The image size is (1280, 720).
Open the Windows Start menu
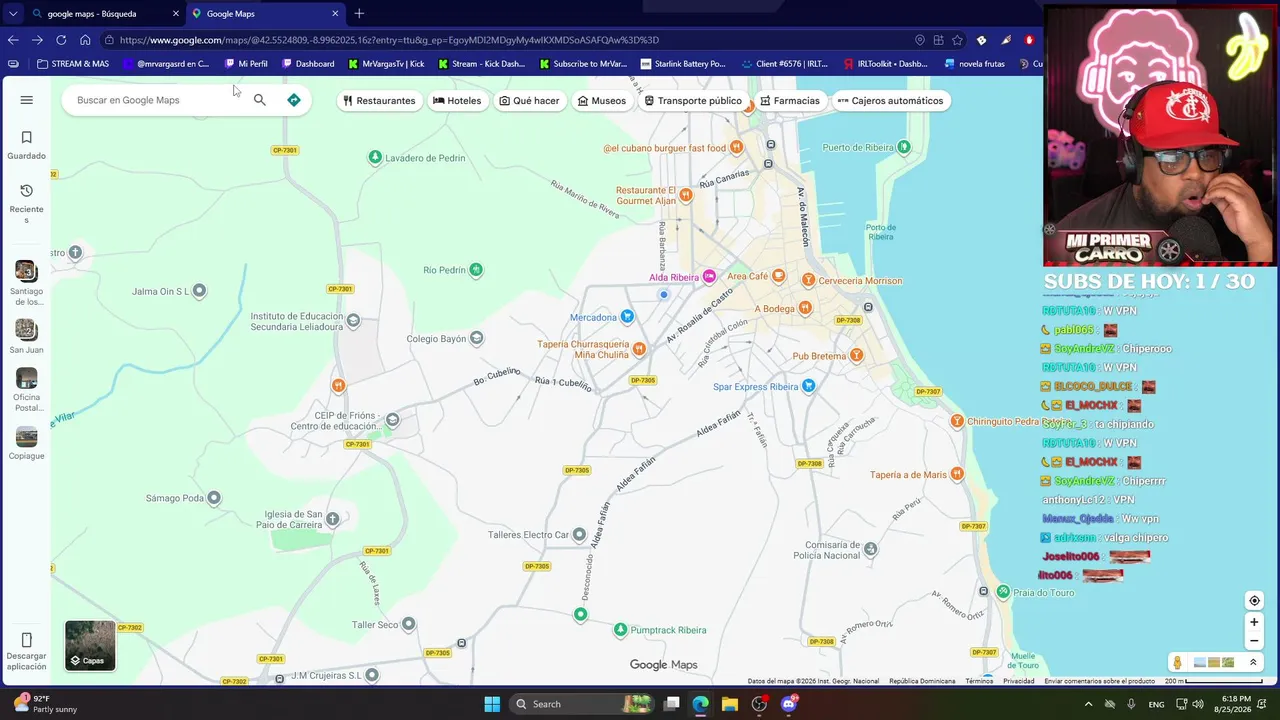[492, 704]
